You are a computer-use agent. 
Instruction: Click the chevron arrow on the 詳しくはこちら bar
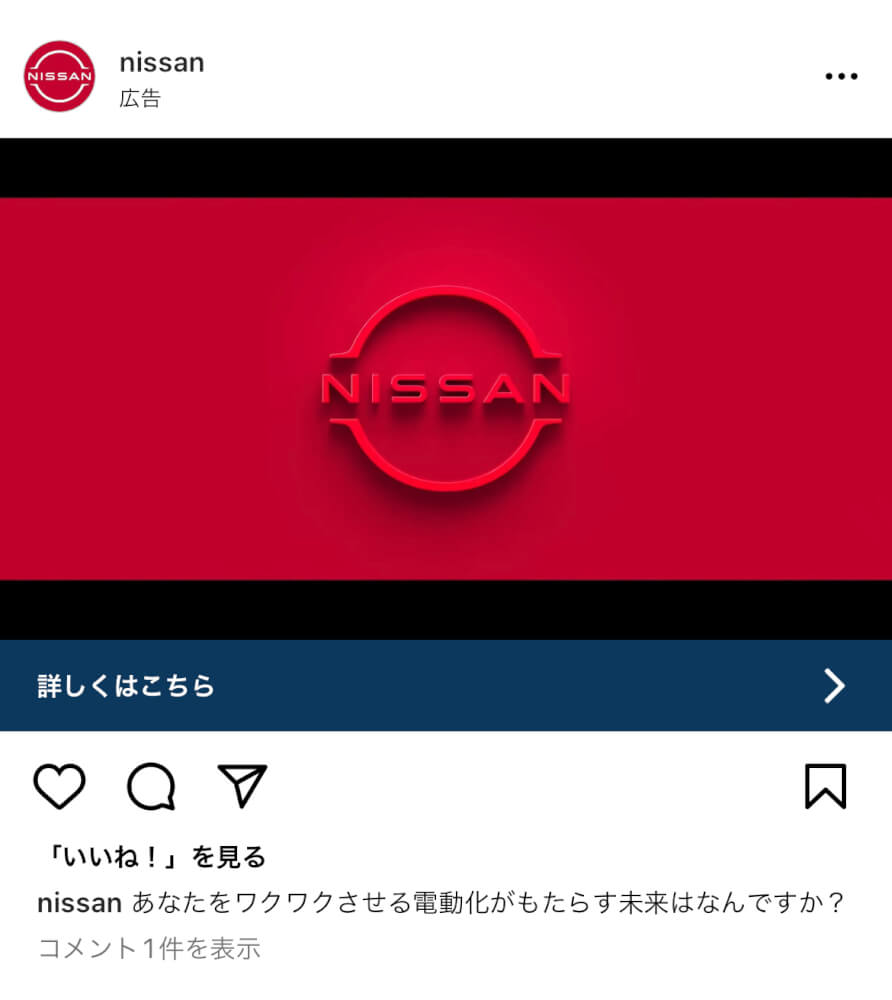point(834,686)
